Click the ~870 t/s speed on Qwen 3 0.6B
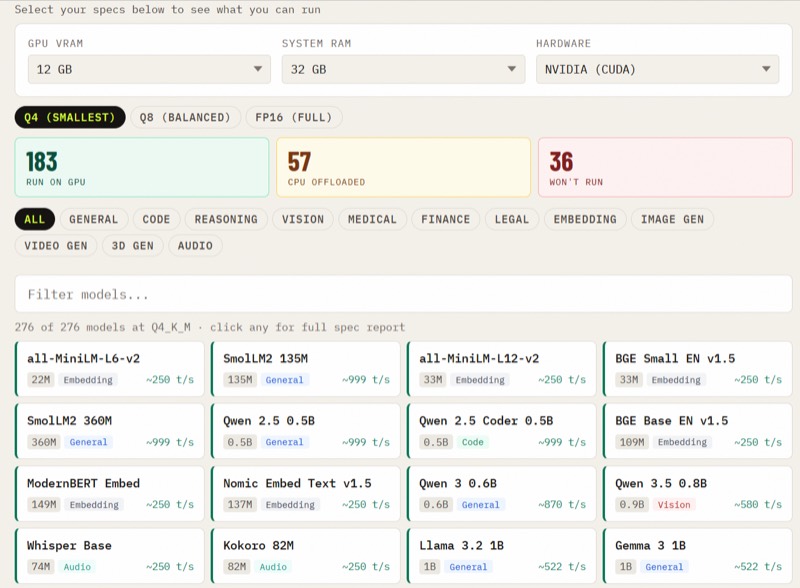 [562, 504]
